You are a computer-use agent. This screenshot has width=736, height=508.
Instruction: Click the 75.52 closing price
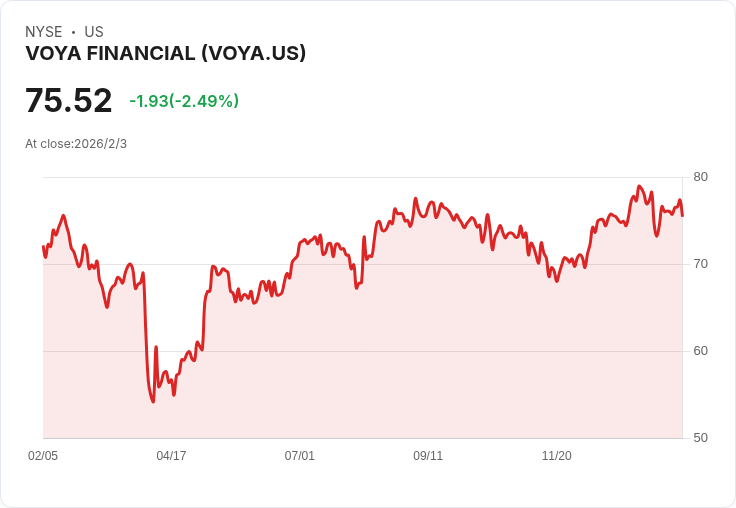pyautogui.click(x=68, y=101)
